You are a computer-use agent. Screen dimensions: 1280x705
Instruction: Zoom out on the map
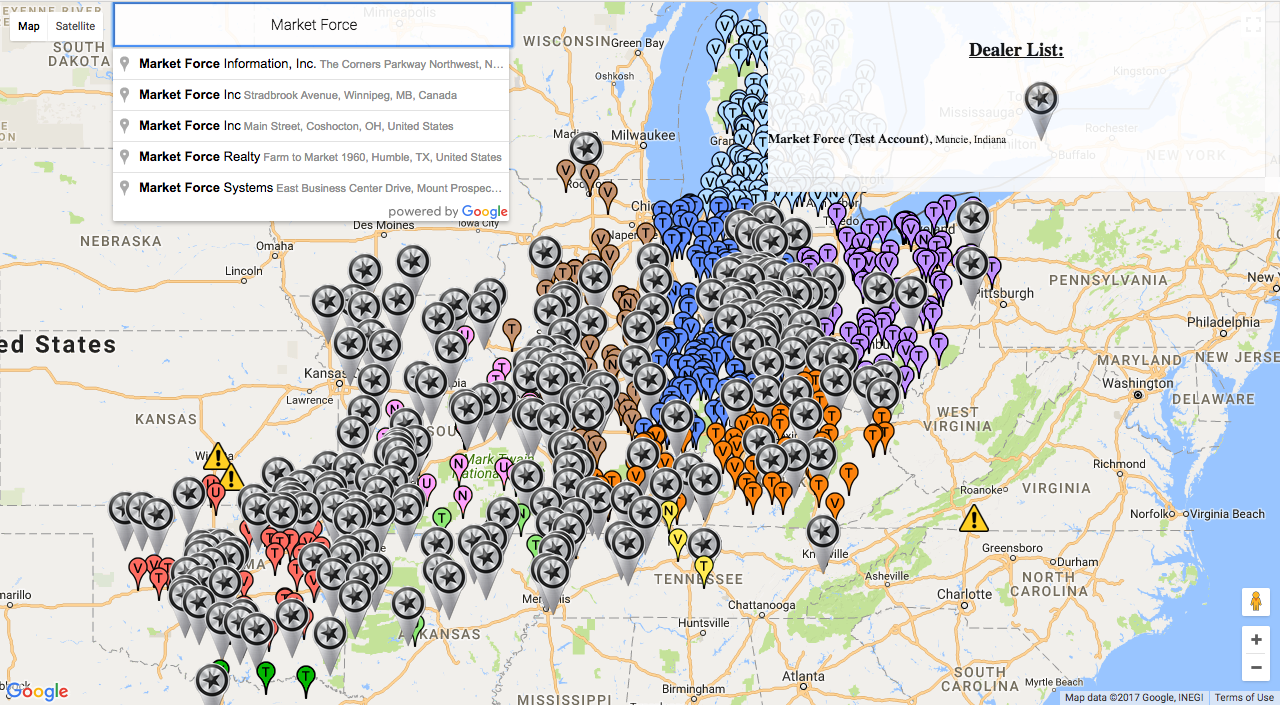point(1256,667)
